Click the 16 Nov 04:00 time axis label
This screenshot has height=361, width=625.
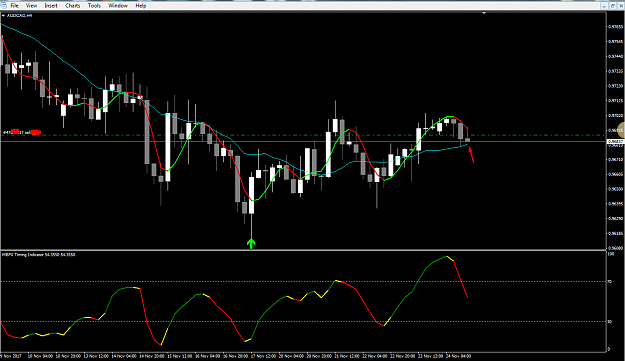(x=207, y=356)
